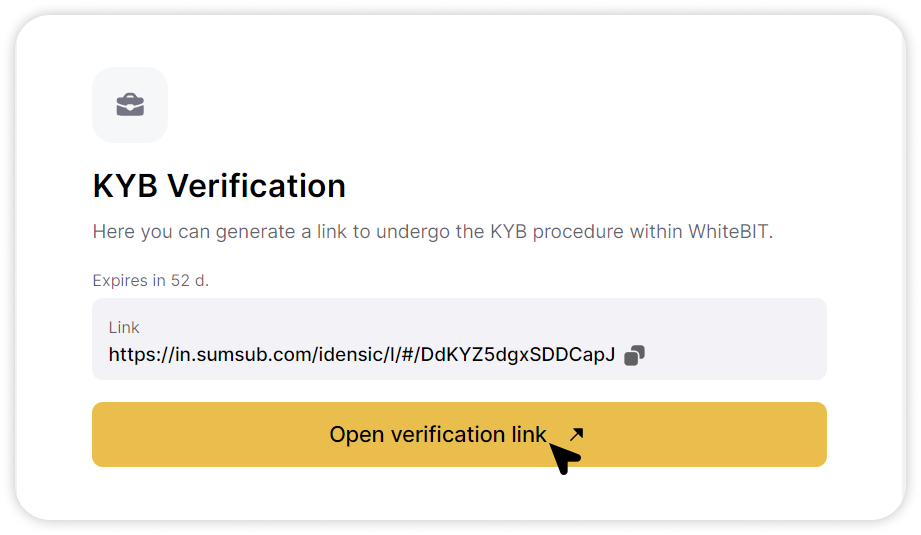
Task: Click the "https://" prefix of the link
Action: coord(142,355)
